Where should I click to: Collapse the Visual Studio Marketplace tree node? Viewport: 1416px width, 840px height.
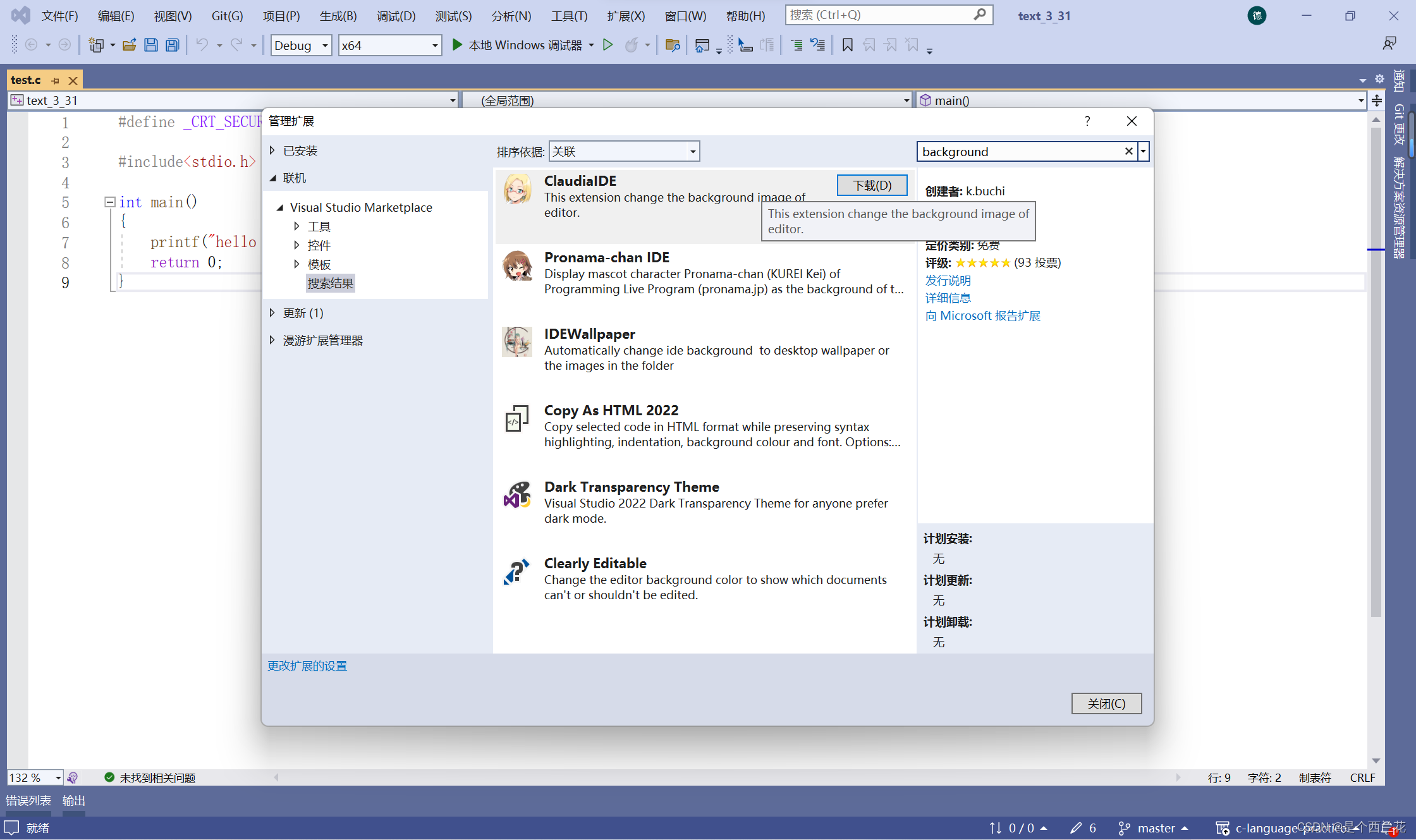280,207
